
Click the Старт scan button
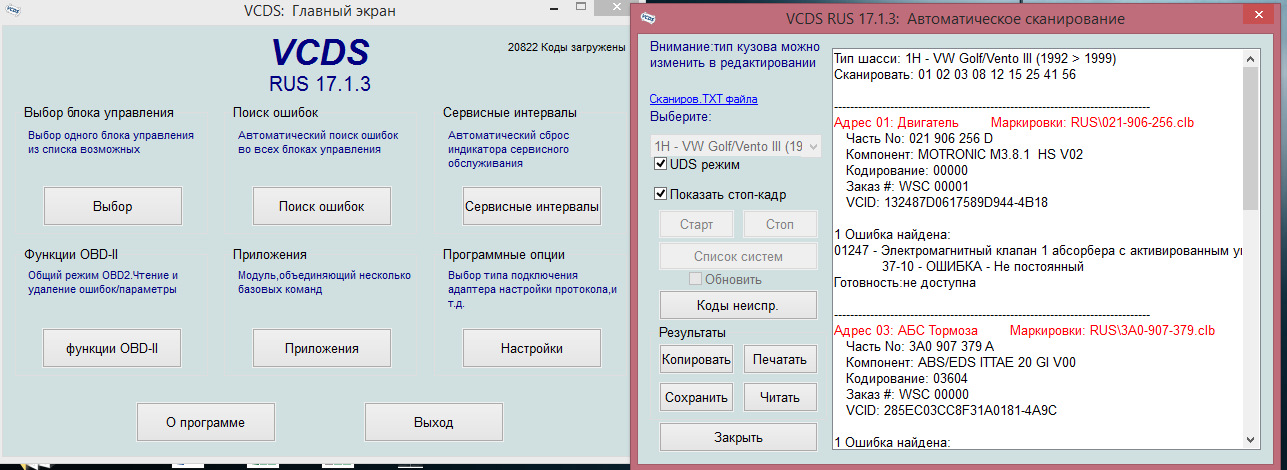(697, 224)
